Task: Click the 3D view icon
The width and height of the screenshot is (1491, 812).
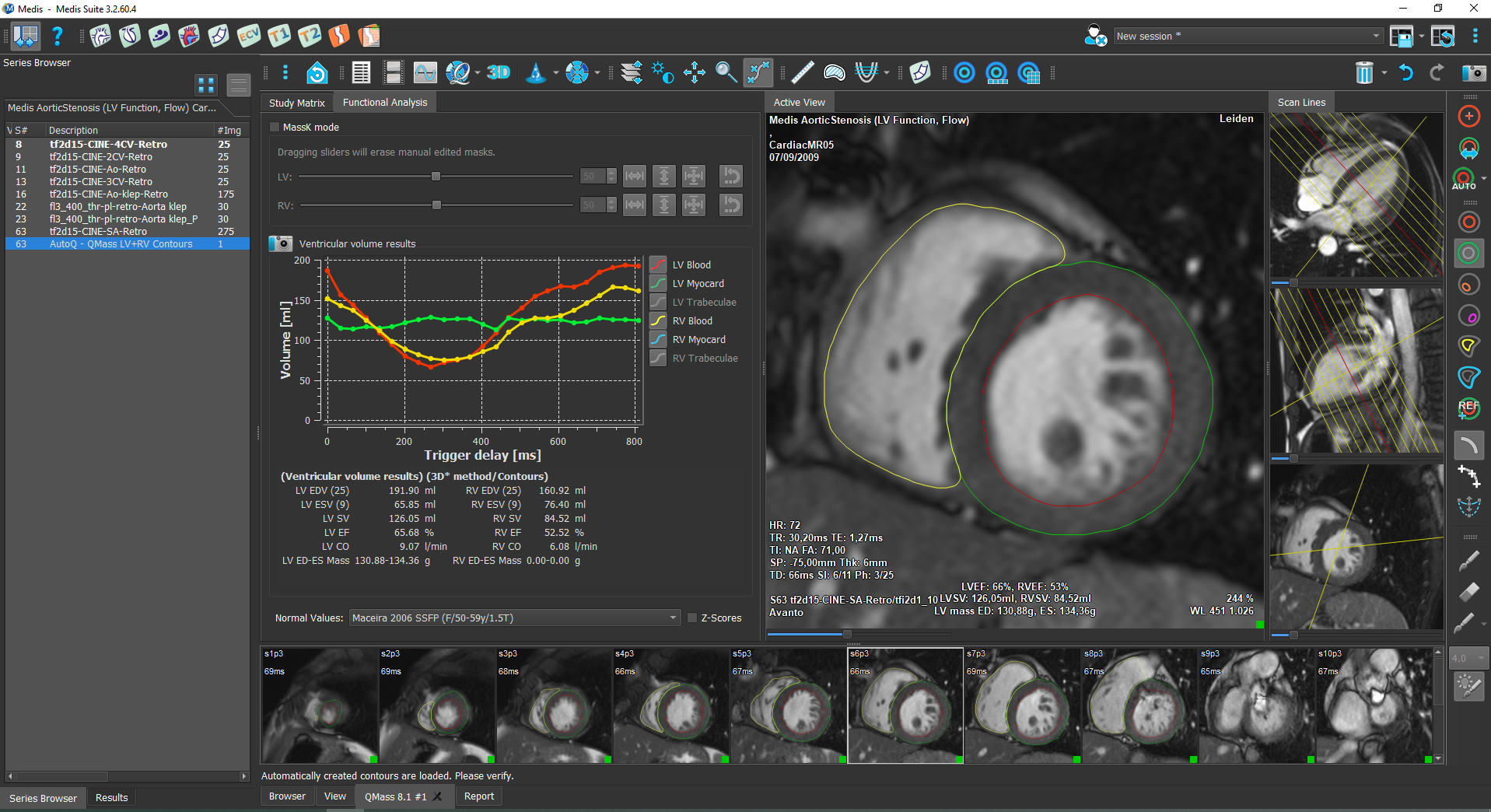Action: tap(498, 73)
